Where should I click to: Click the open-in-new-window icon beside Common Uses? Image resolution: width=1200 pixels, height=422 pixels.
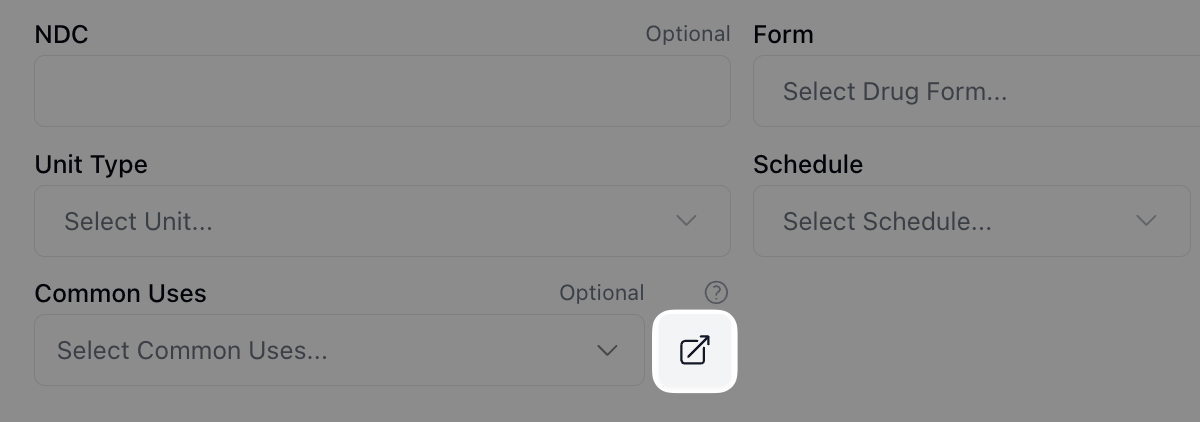[x=694, y=351]
